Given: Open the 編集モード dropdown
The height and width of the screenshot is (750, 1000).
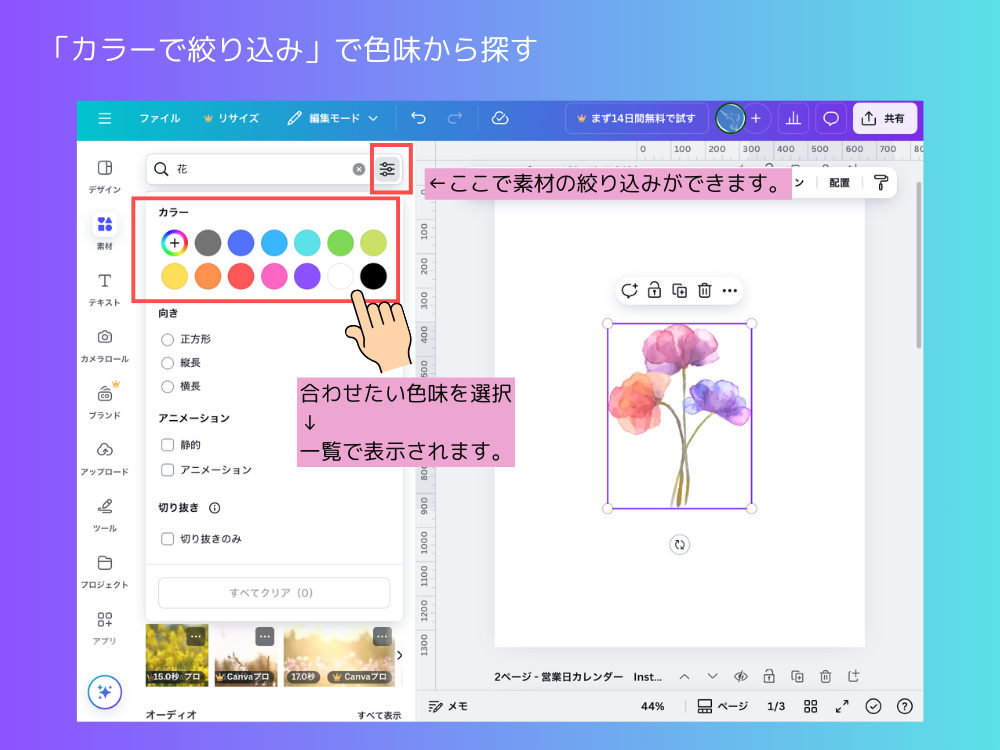Looking at the screenshot, I should click(333, 118).
